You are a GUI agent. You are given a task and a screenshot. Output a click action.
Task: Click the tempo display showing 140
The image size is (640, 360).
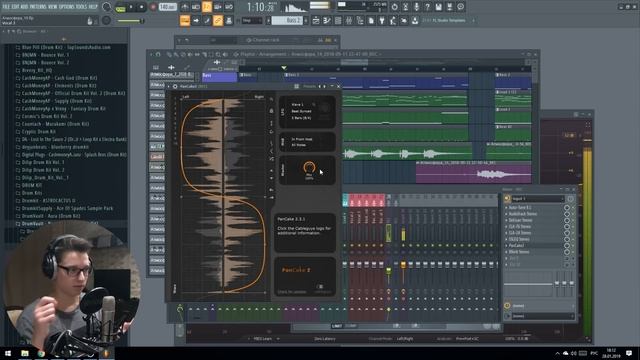tap(167, 7)
